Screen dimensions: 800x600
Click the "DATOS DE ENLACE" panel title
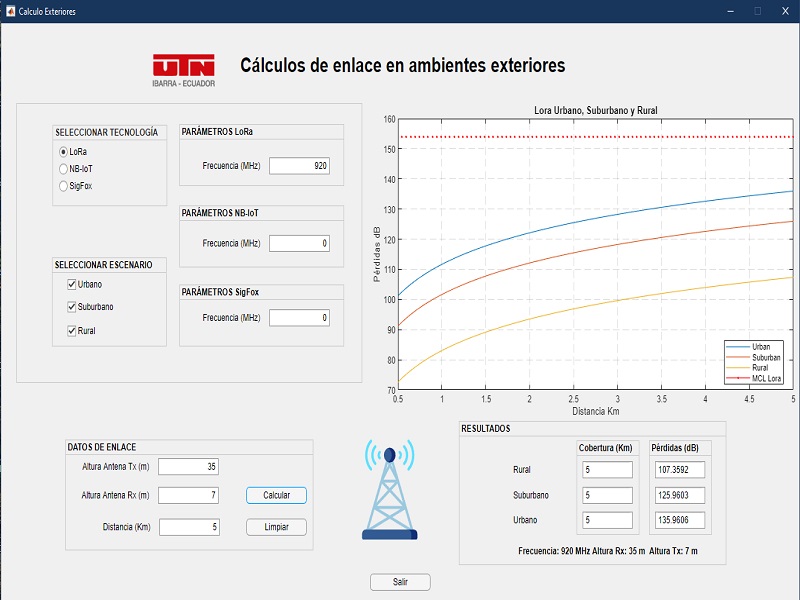[x=102, y=447]
